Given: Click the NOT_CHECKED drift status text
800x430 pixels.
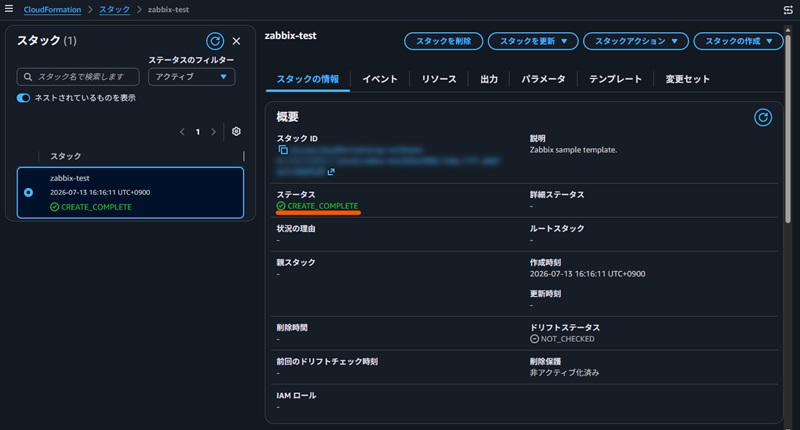Looking at the screenshot, I should click(567, 339).
